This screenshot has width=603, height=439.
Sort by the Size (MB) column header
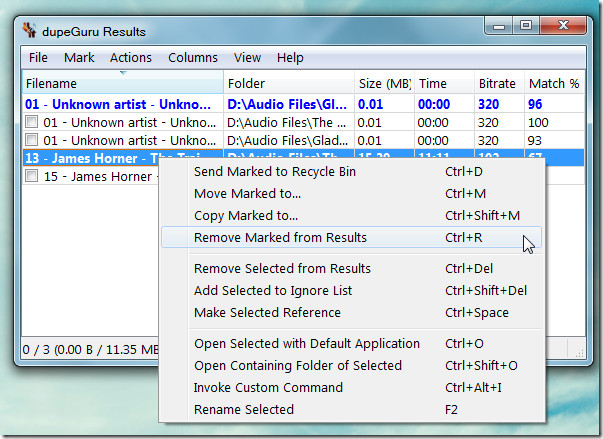click(385, 83)
